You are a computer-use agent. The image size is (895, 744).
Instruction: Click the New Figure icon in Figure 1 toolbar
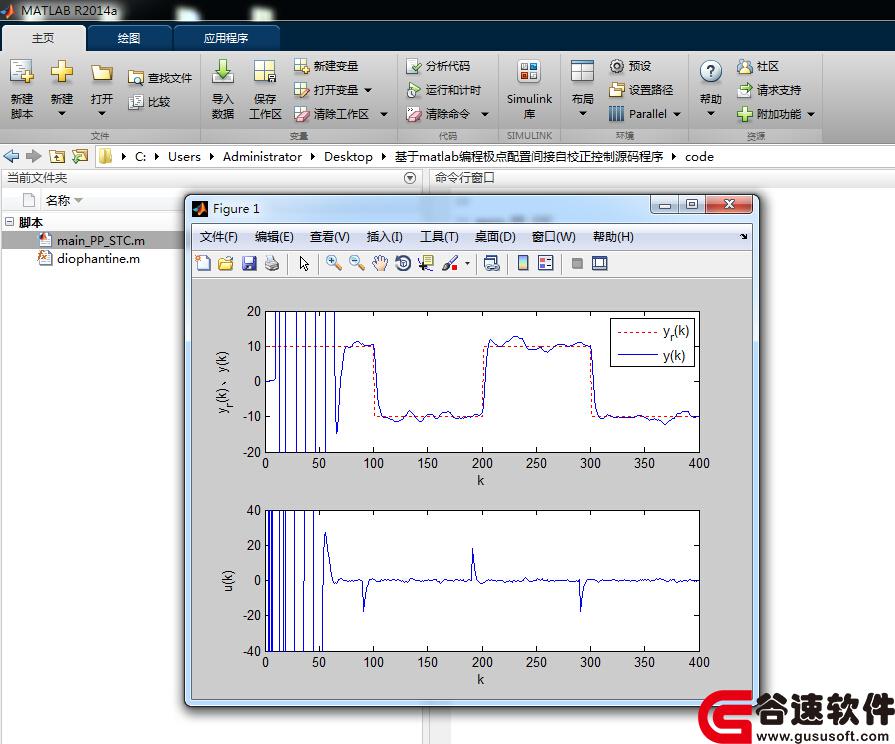[x=203, y=263]
